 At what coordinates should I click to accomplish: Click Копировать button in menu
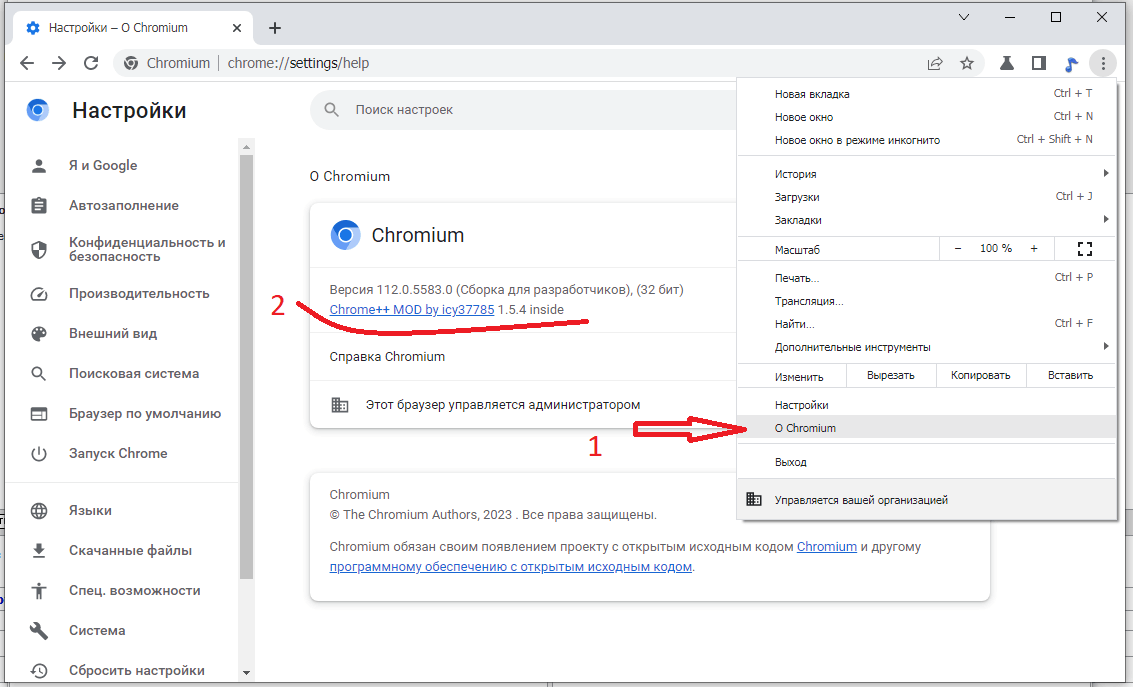[x=981, y=376]
